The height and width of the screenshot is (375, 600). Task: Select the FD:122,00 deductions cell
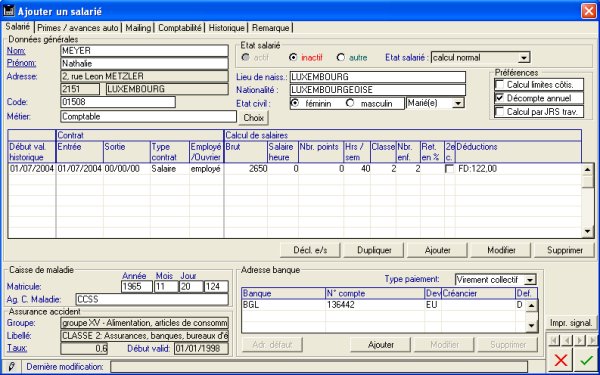tap(518, 169)
